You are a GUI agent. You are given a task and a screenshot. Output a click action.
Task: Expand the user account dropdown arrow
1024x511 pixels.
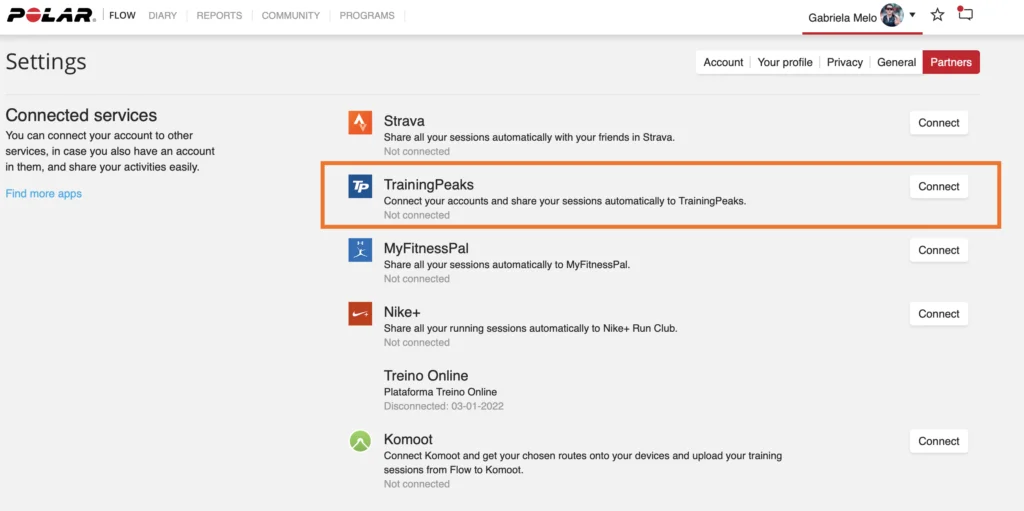(x=912, y=15)
